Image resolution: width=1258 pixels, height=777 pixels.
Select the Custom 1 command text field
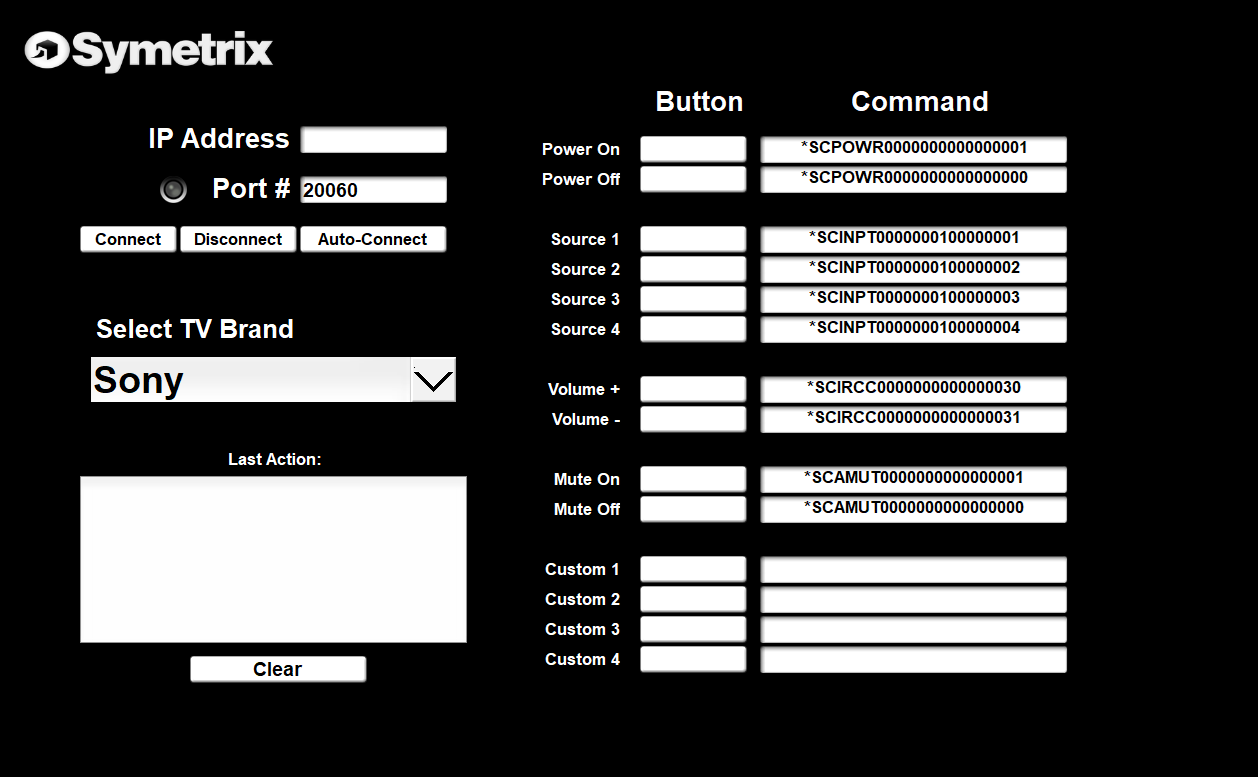coord(913,570)
